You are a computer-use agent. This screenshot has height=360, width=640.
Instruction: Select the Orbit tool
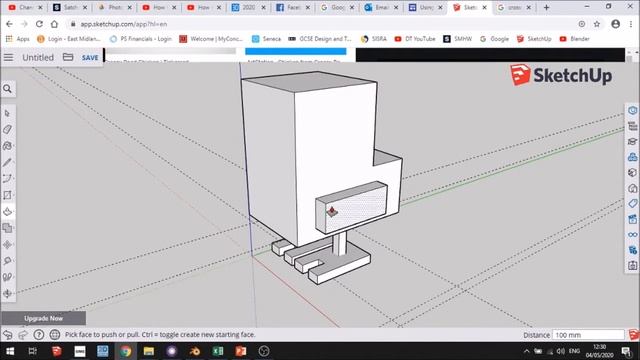click(x=7, y=293)
